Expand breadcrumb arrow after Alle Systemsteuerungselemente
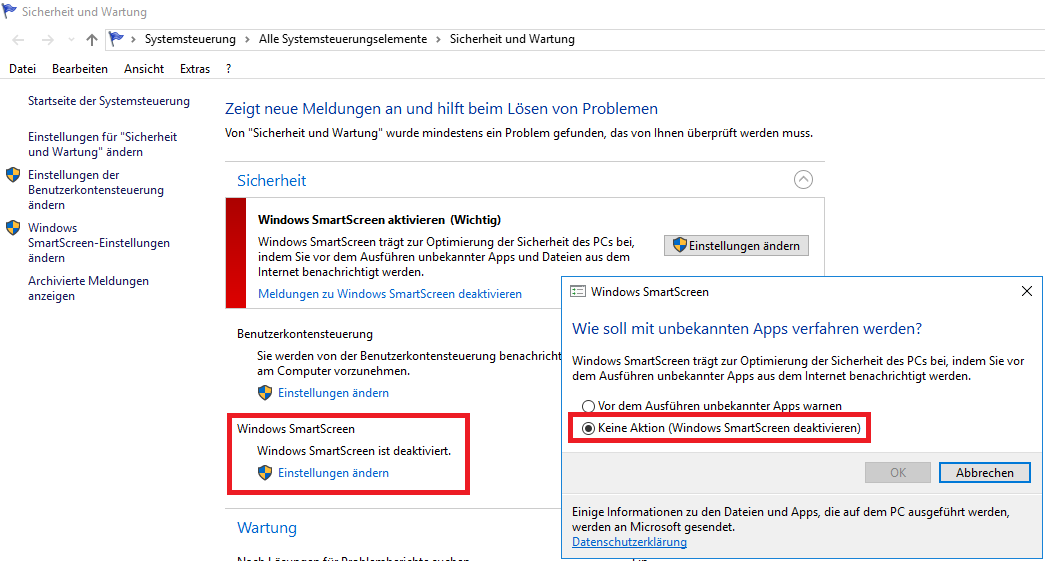The height and width of the screenshot is (561, 1045). click(x=438, y=39)
